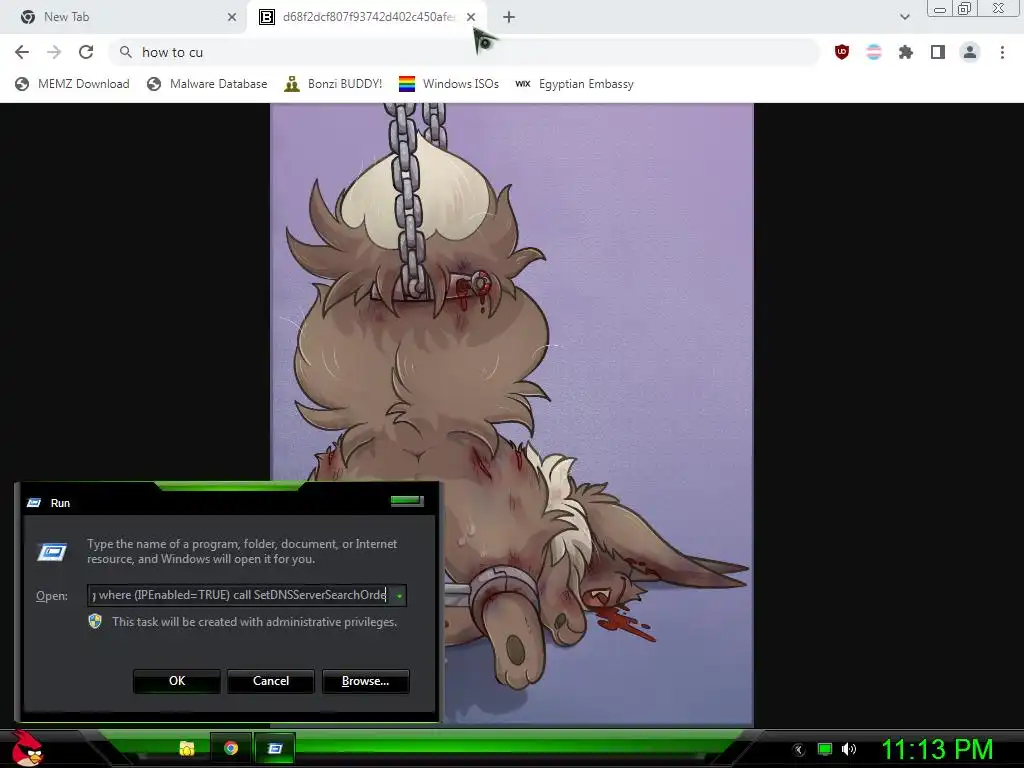Click the search magnifier in the address bar

(125, 52)
